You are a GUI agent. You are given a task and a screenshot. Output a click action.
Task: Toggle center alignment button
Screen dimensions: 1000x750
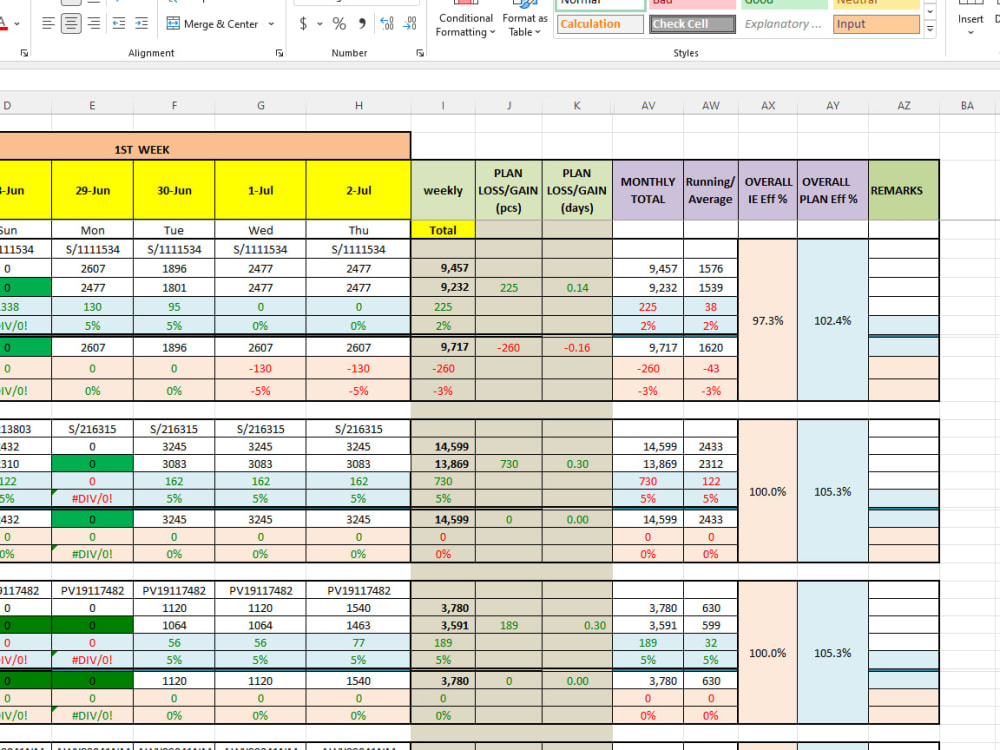coord(71,24)
